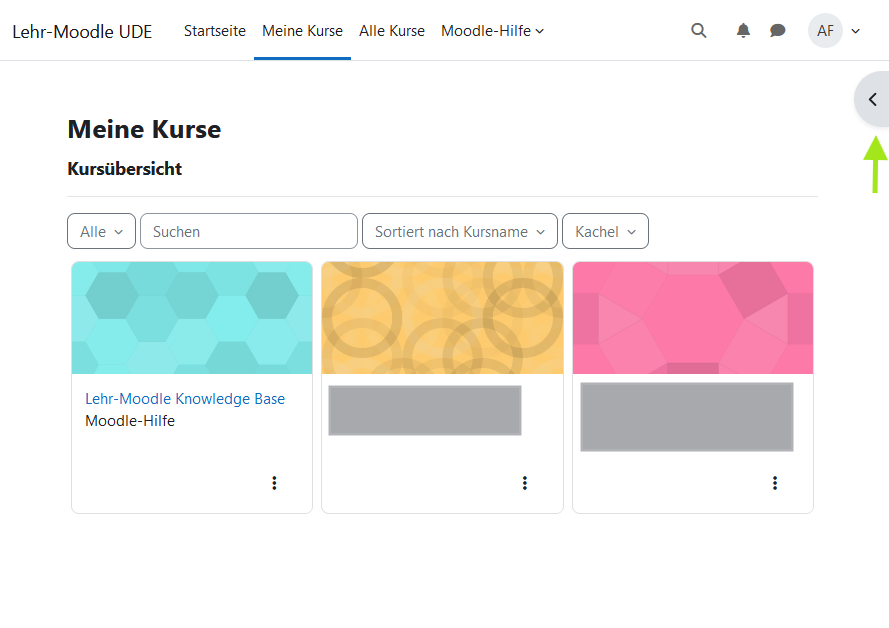Click the Suchen search field
The height and width of the screenshot is (628, 889).
click(249, 231)
